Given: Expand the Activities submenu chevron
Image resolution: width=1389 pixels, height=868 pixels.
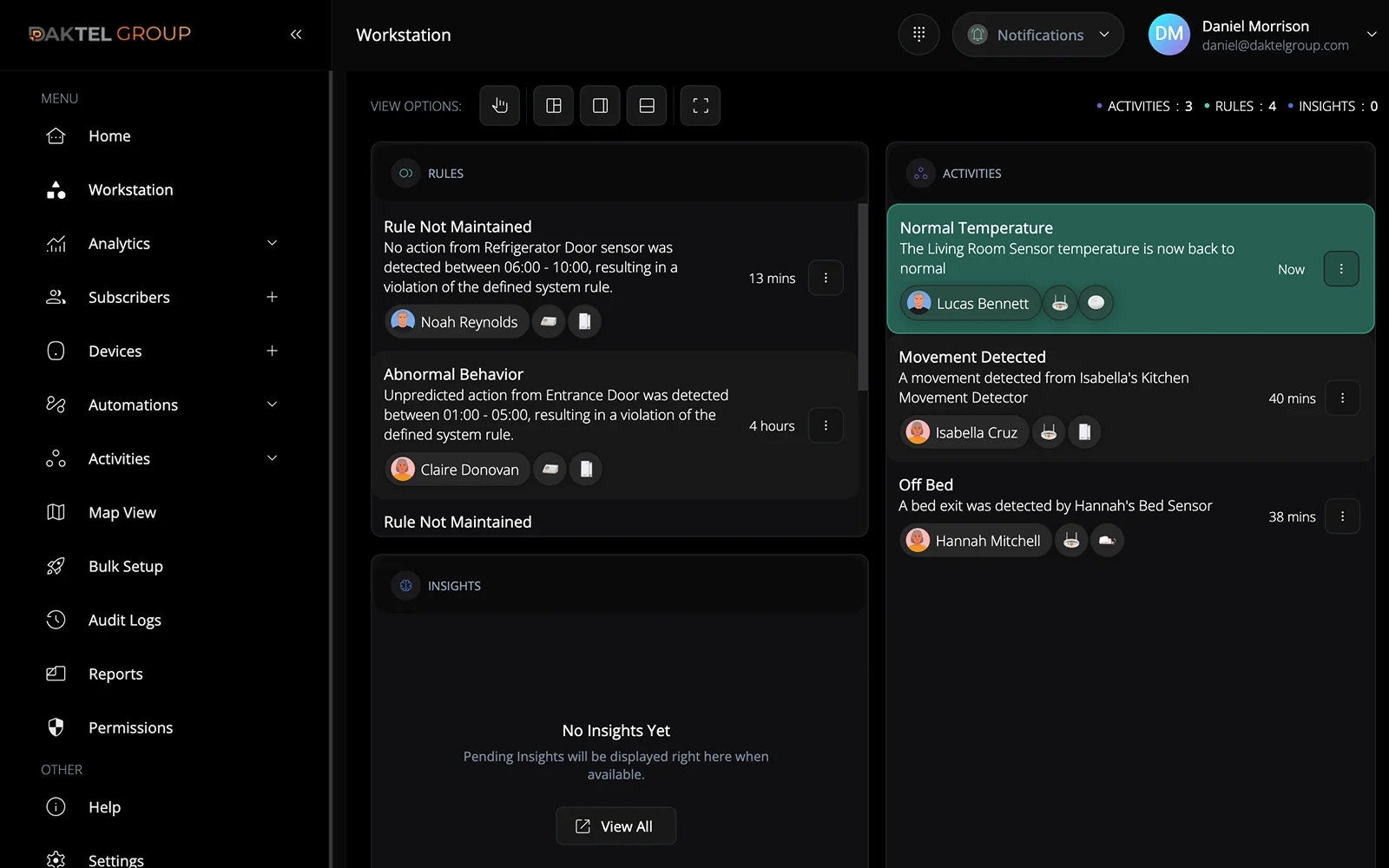Looking at the screenshot, I should [x=272, y=458].
